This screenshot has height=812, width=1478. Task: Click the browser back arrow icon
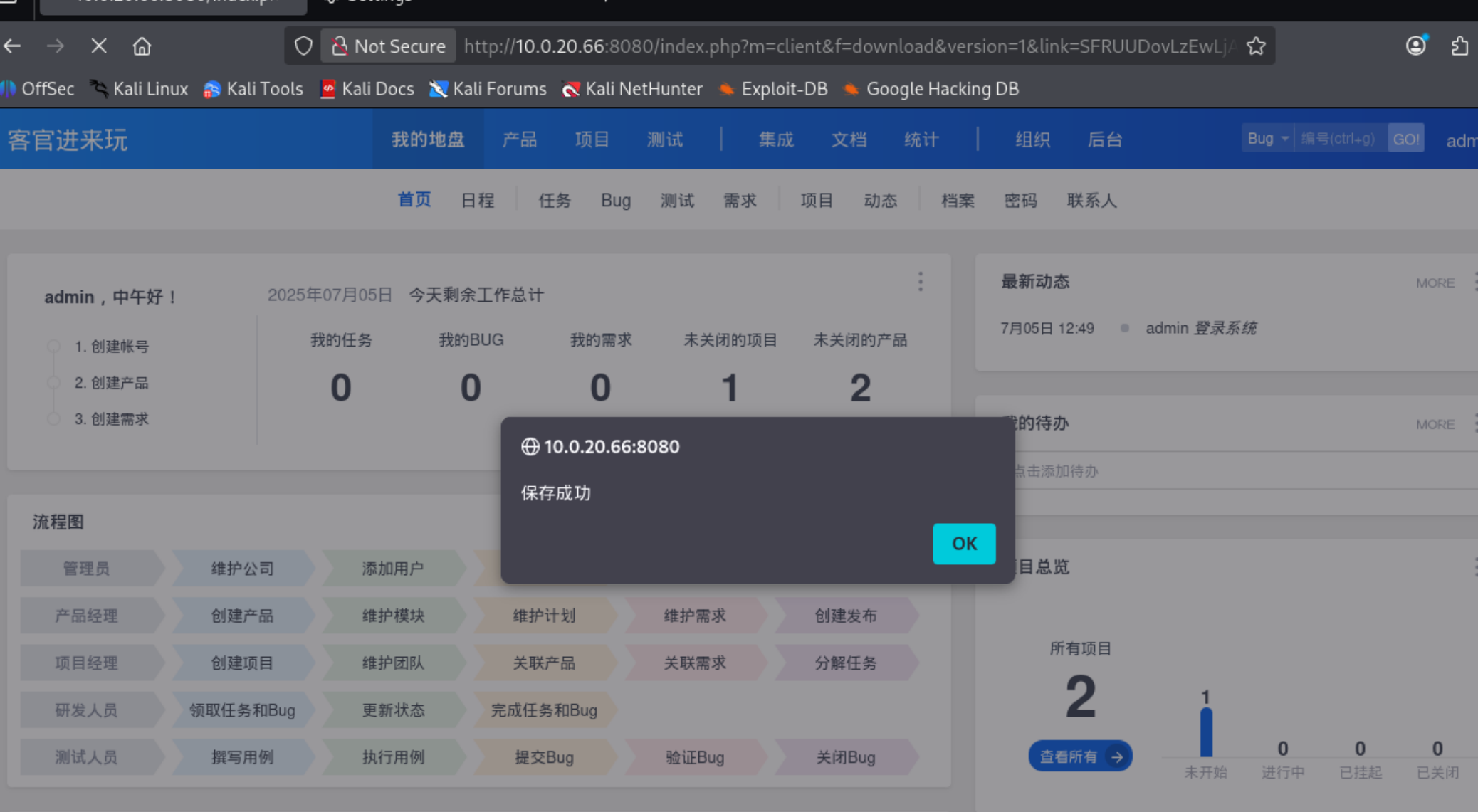click(x=12, y=46)
